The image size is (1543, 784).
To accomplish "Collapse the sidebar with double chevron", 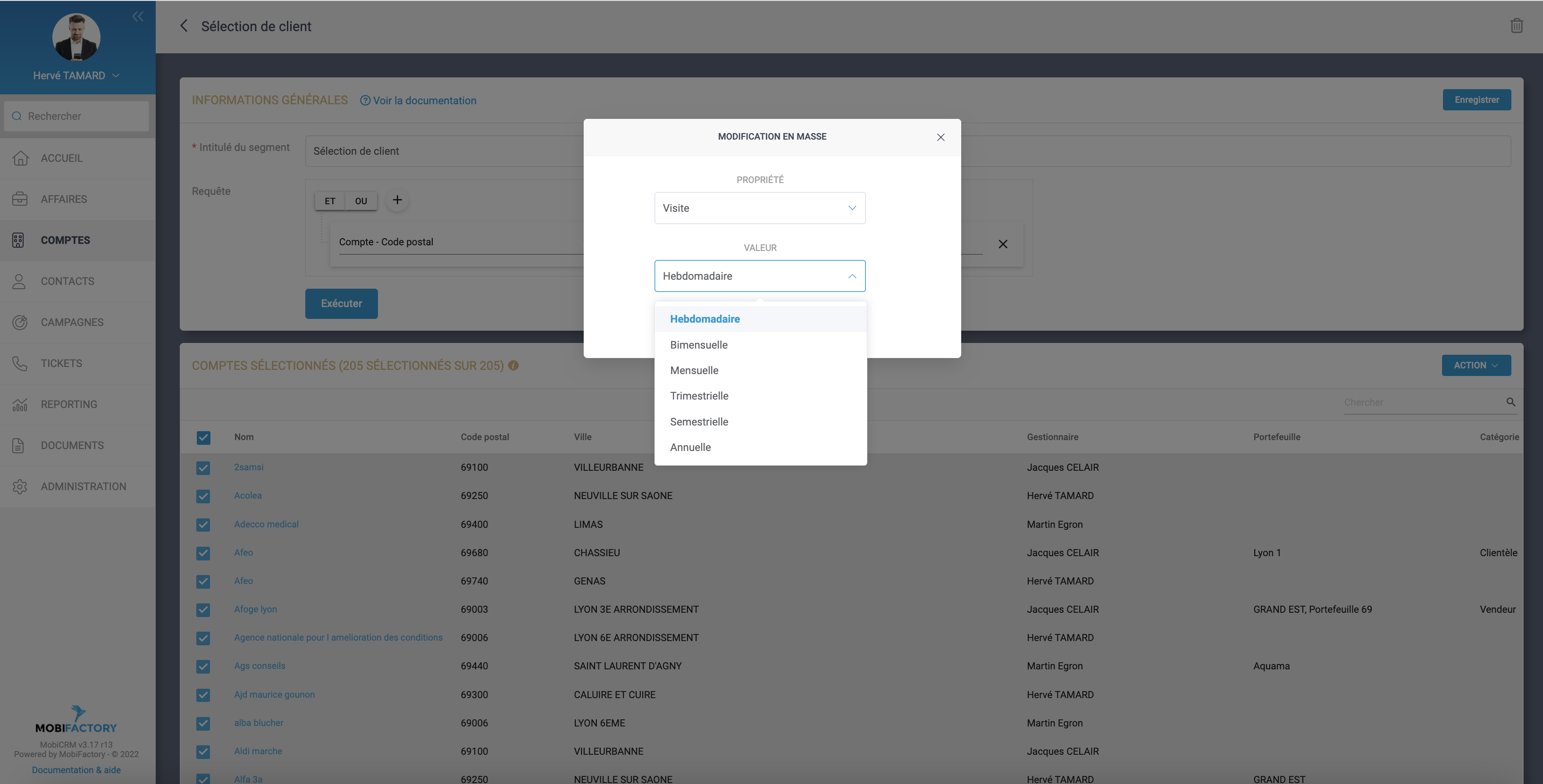I will 138,16.
